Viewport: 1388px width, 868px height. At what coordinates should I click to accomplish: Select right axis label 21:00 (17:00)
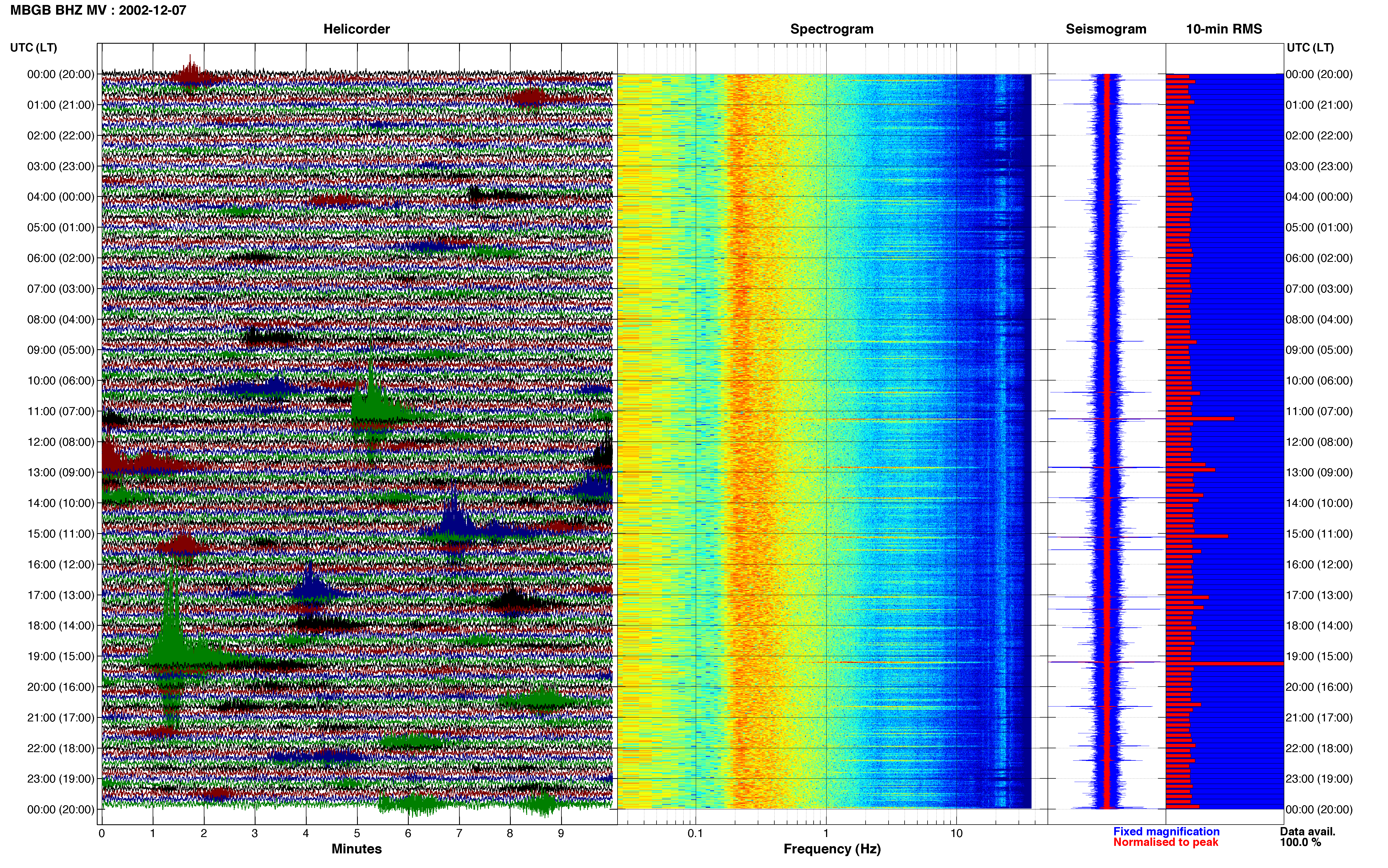(x=1319, y=718)
